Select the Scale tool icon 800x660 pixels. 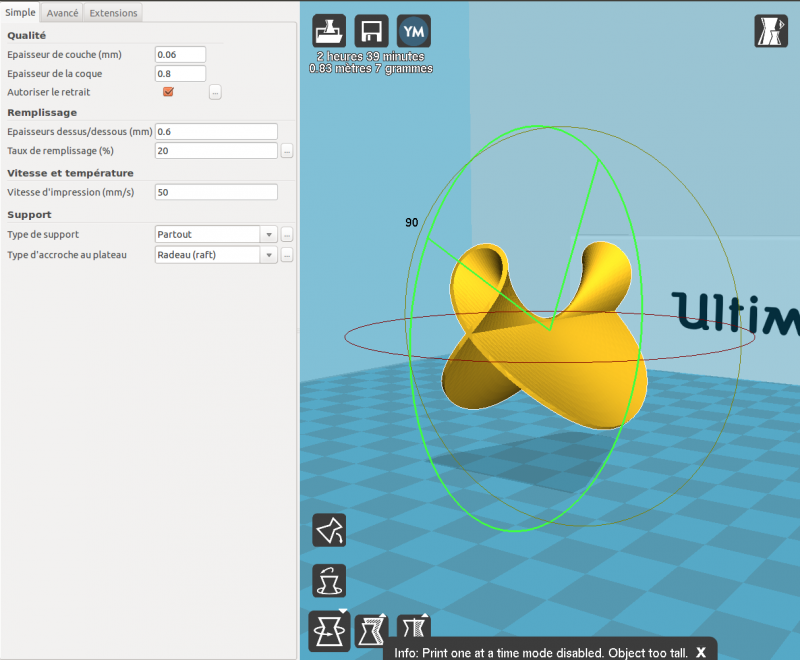[371, 630]
